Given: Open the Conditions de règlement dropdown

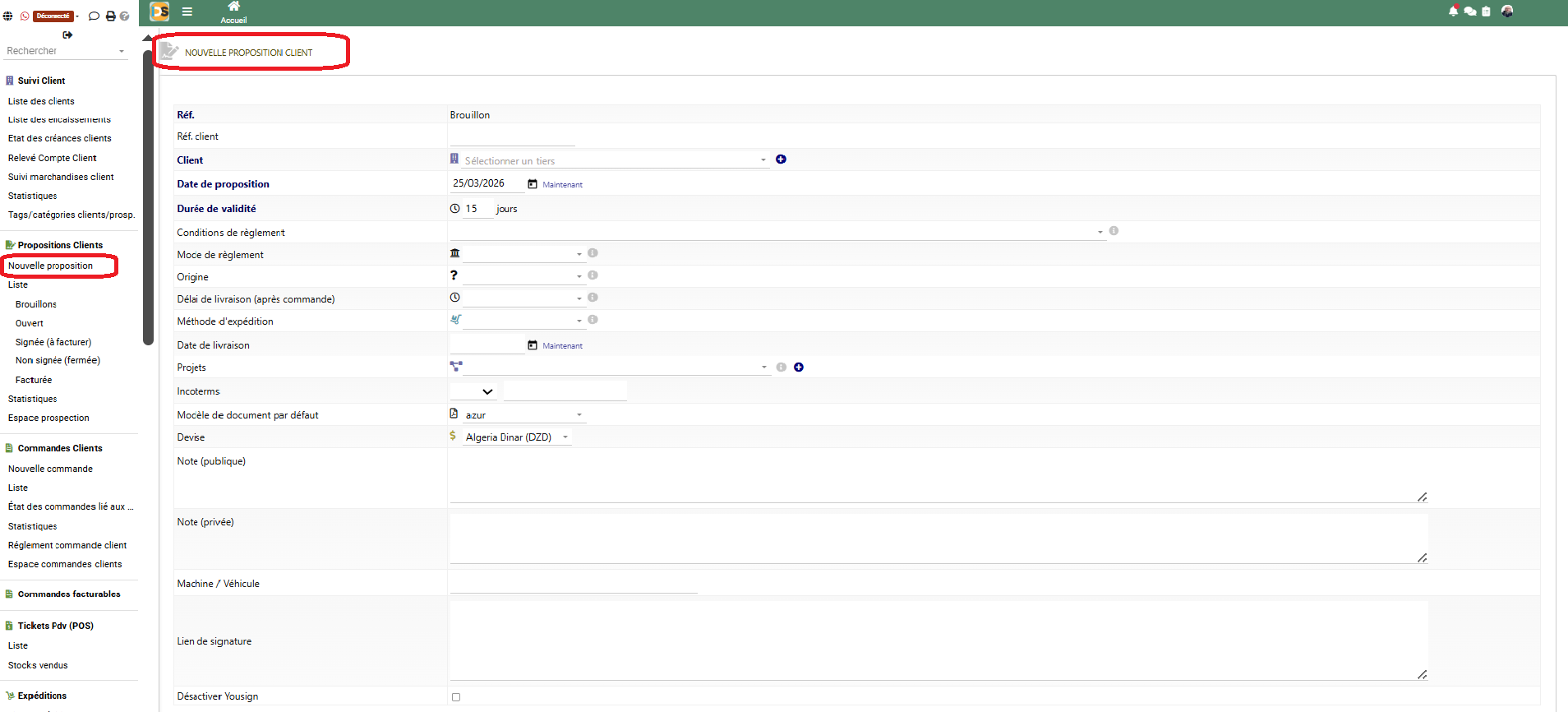Looking at the screenshot, I should (x=777, y=232).
